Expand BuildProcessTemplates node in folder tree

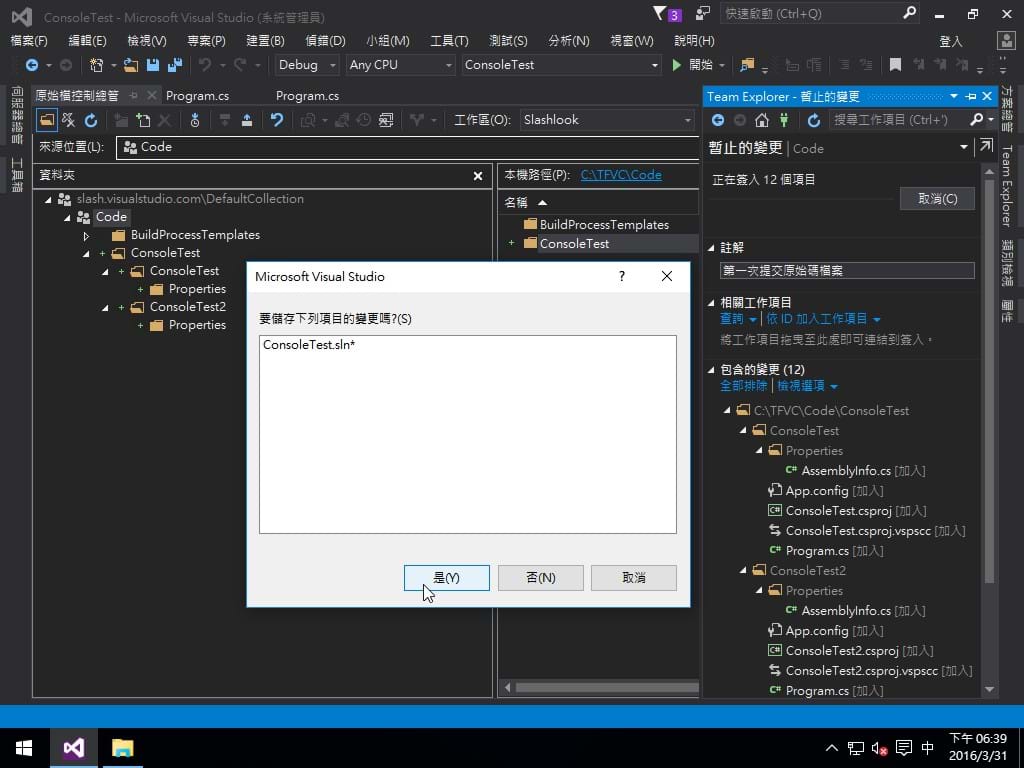[x=86, y=236]
